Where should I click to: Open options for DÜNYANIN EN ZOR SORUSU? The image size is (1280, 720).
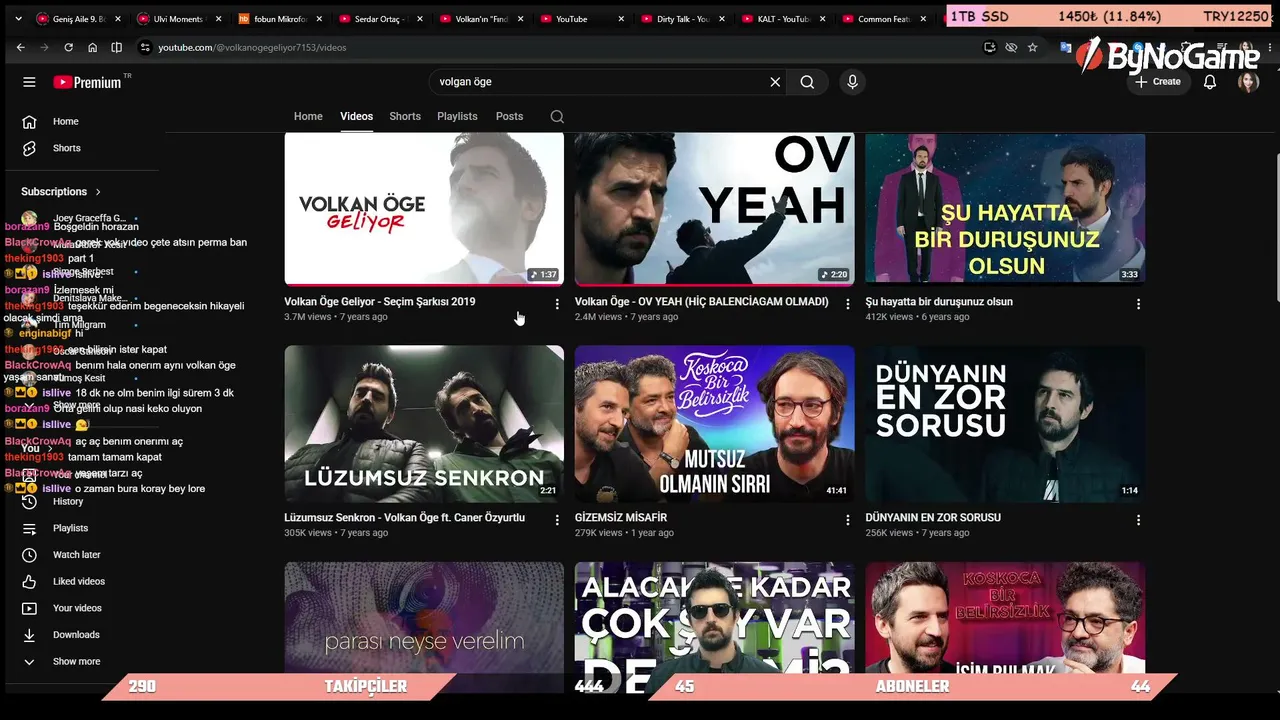tap(1138, 519)
